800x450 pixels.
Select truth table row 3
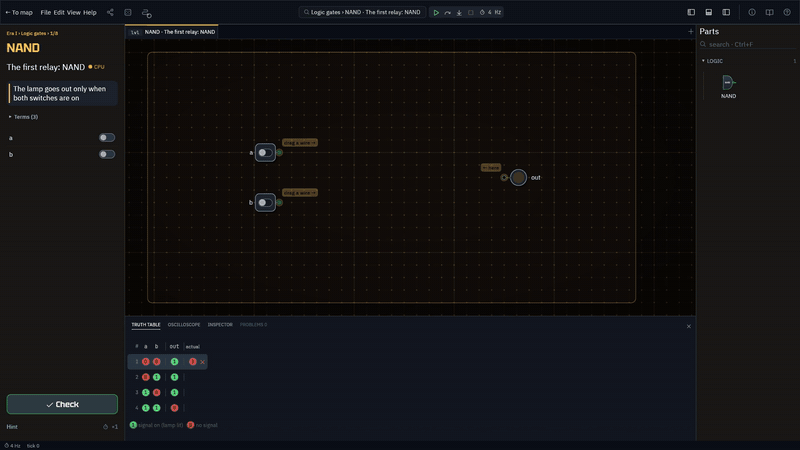click(167, 392)
